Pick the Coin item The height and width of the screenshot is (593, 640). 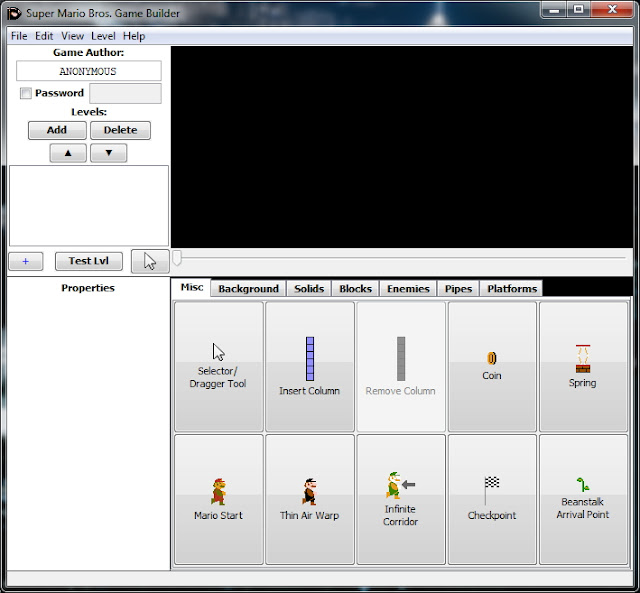[x=492, y=366]
